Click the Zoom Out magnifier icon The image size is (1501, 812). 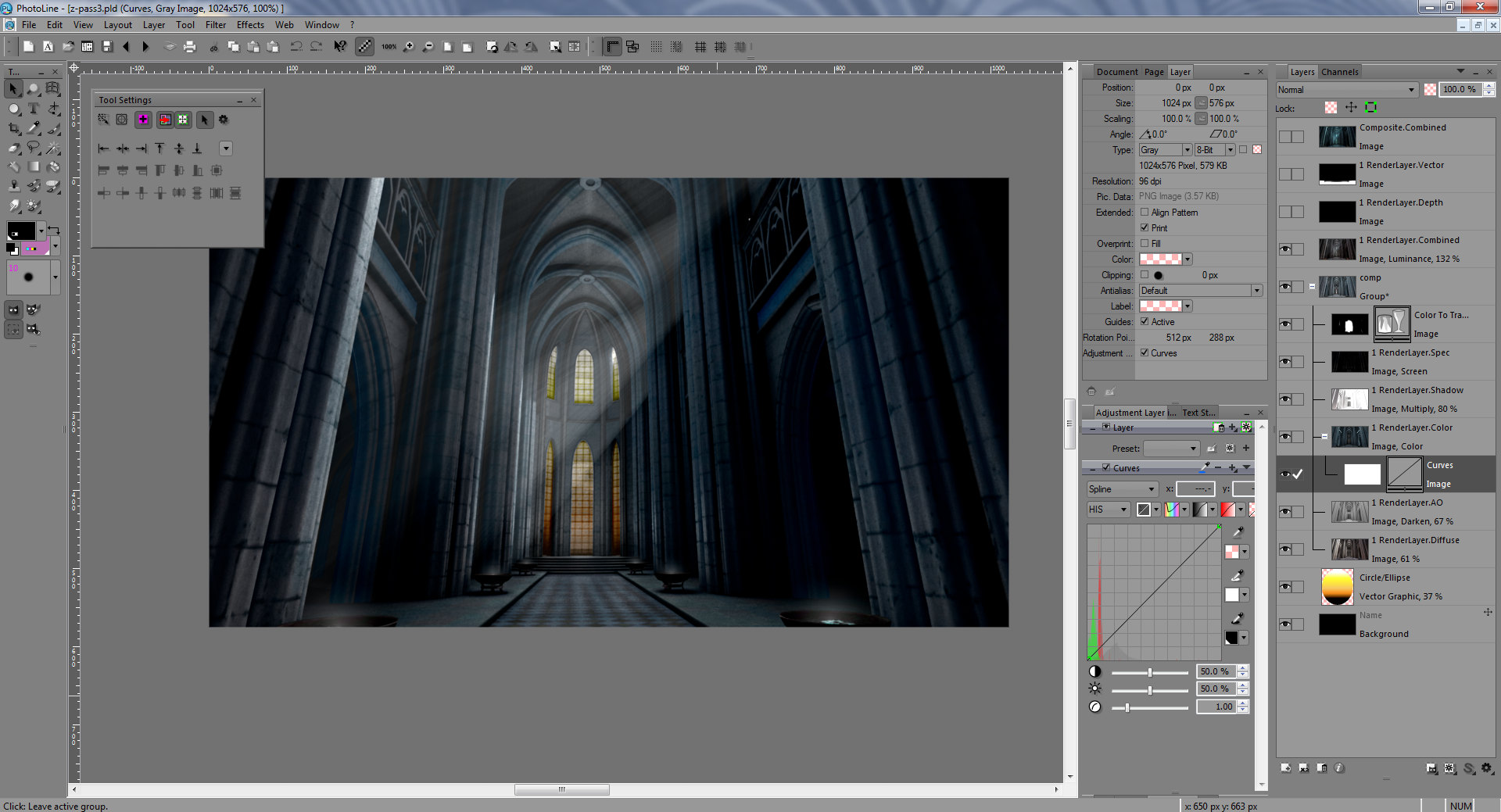[428, 47]
